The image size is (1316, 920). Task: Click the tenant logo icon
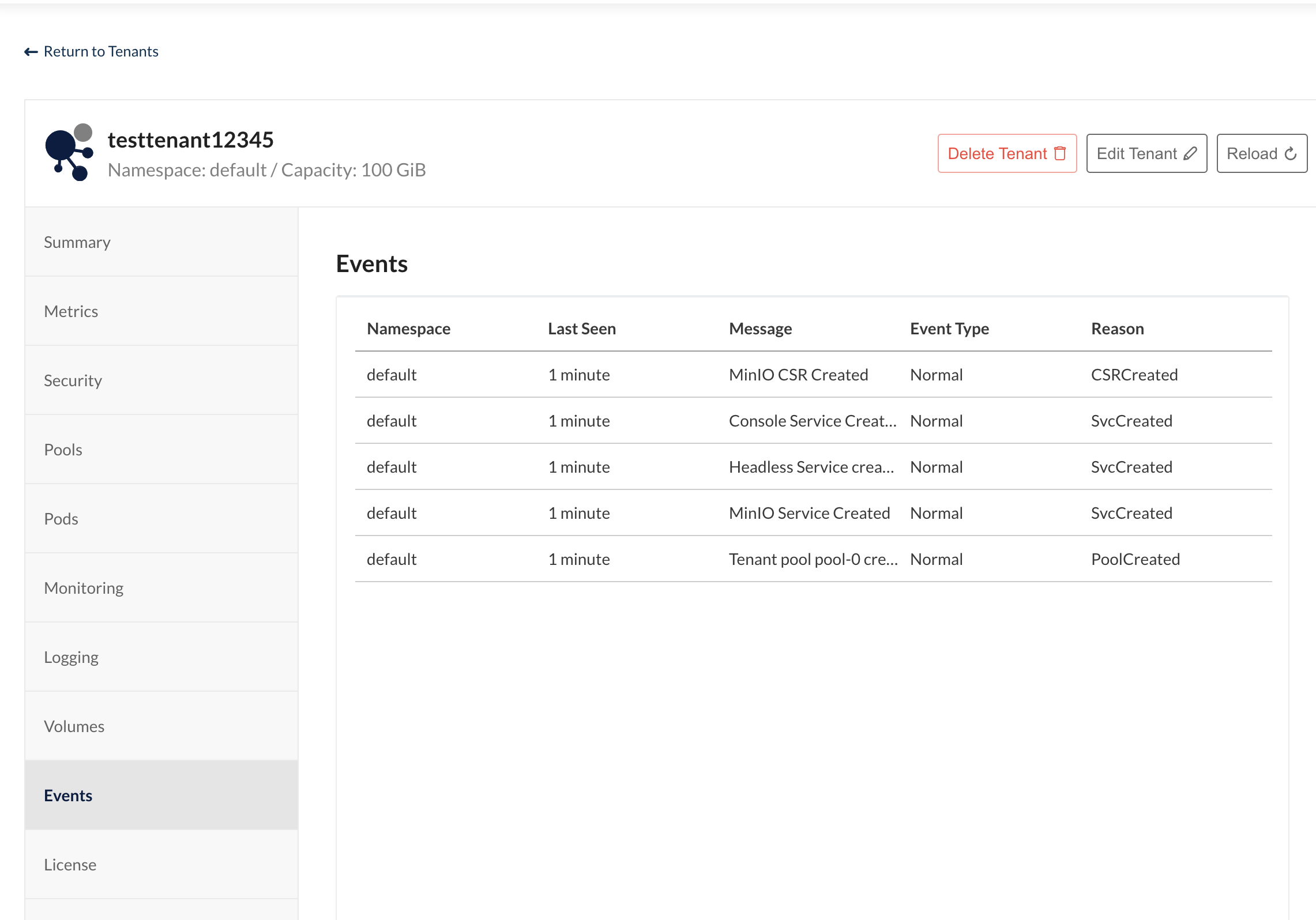pos(69,152)
